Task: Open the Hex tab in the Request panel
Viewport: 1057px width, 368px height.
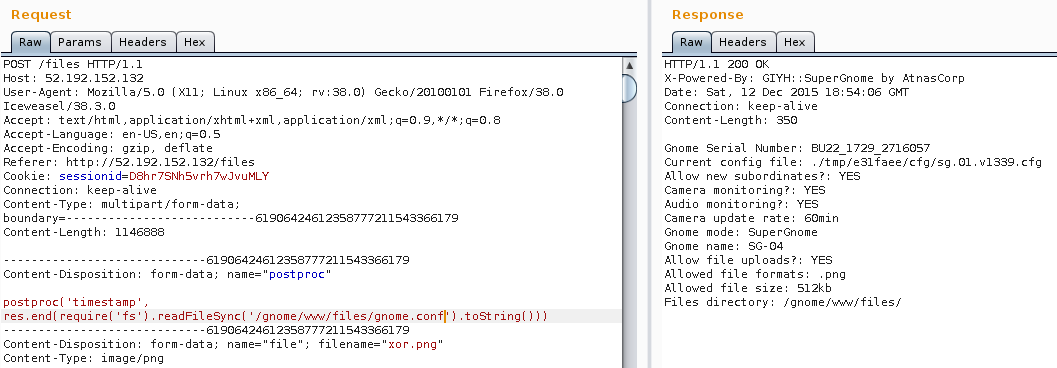Action: tap(195, 42)
